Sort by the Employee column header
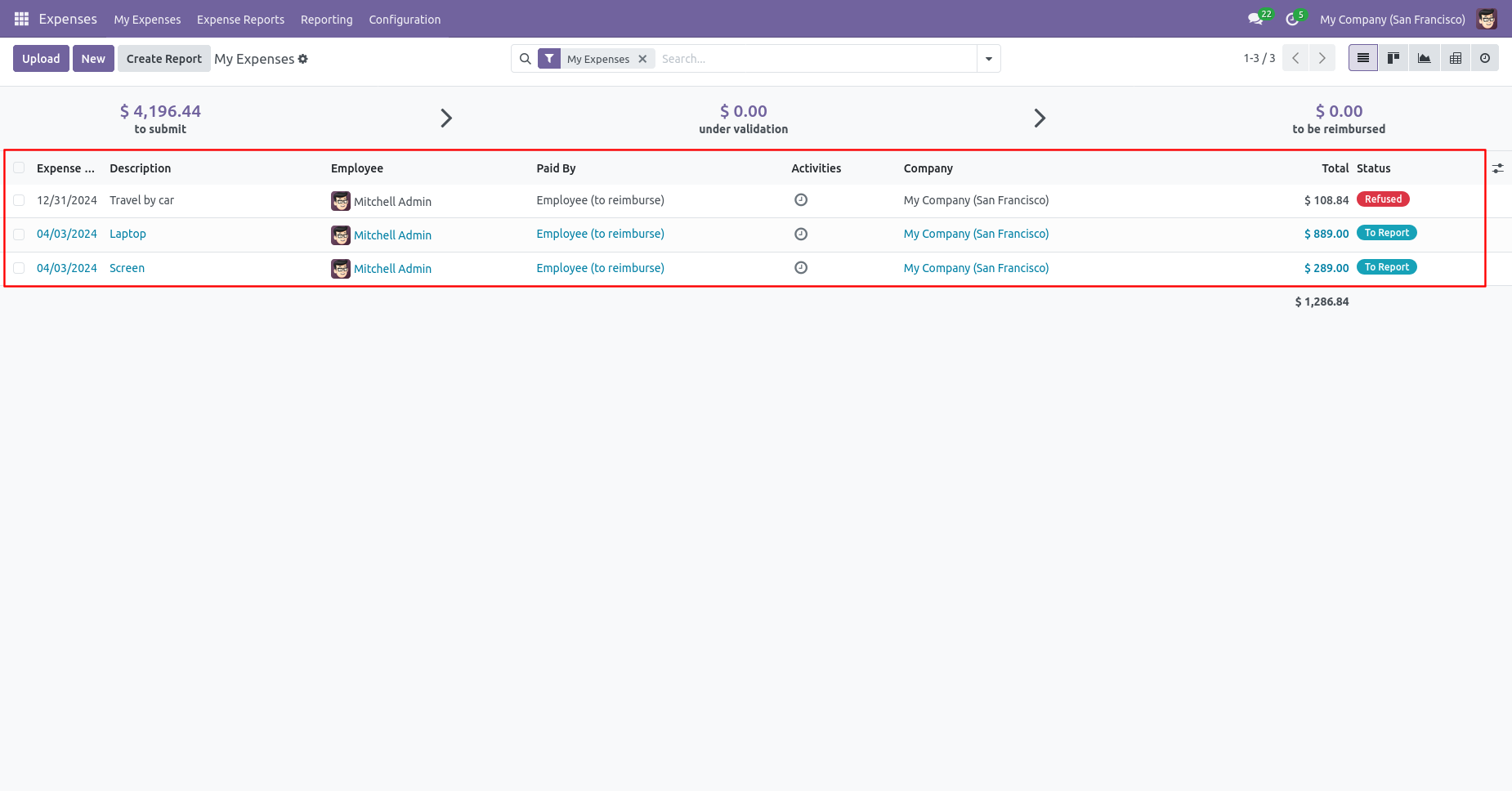 [357, 168]
